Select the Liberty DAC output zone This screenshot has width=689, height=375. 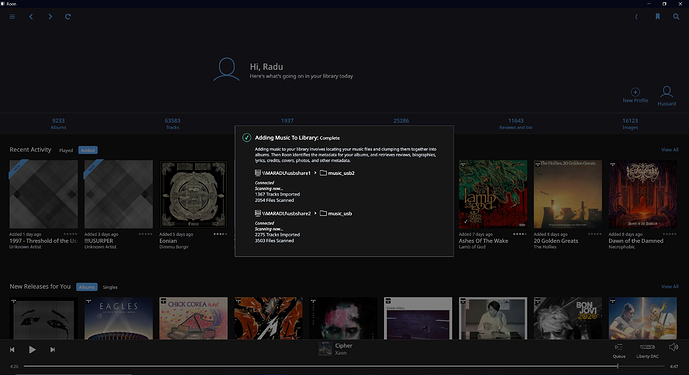click(x=647, y=351)
